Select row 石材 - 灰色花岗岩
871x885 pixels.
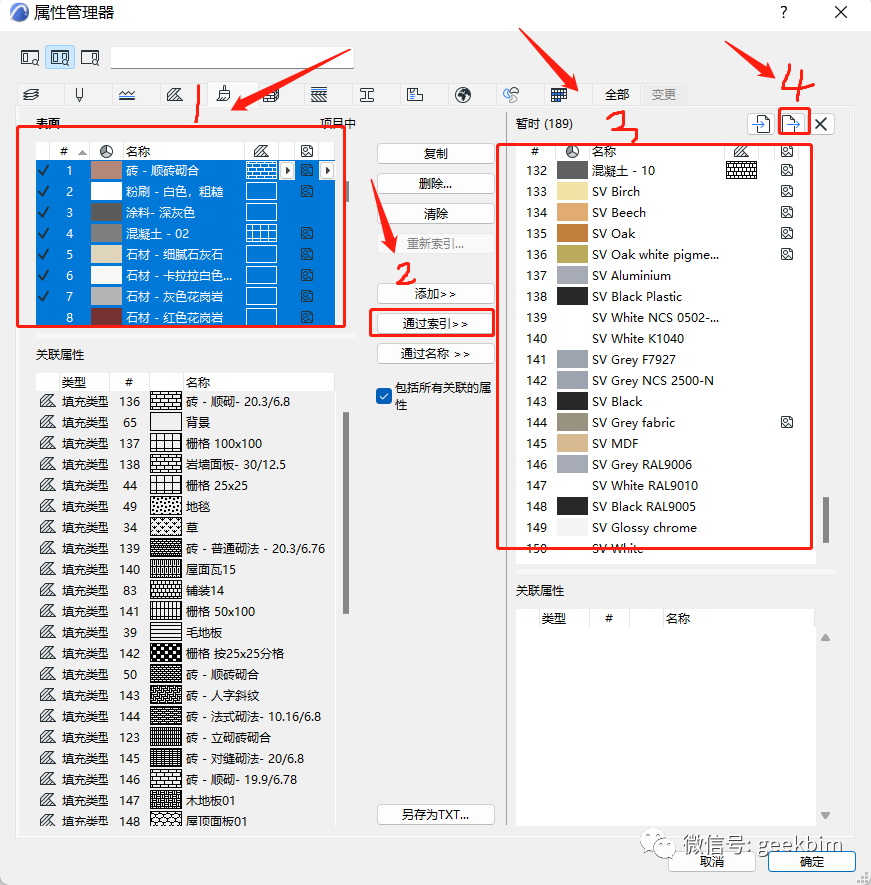click(x=185, y=296)
